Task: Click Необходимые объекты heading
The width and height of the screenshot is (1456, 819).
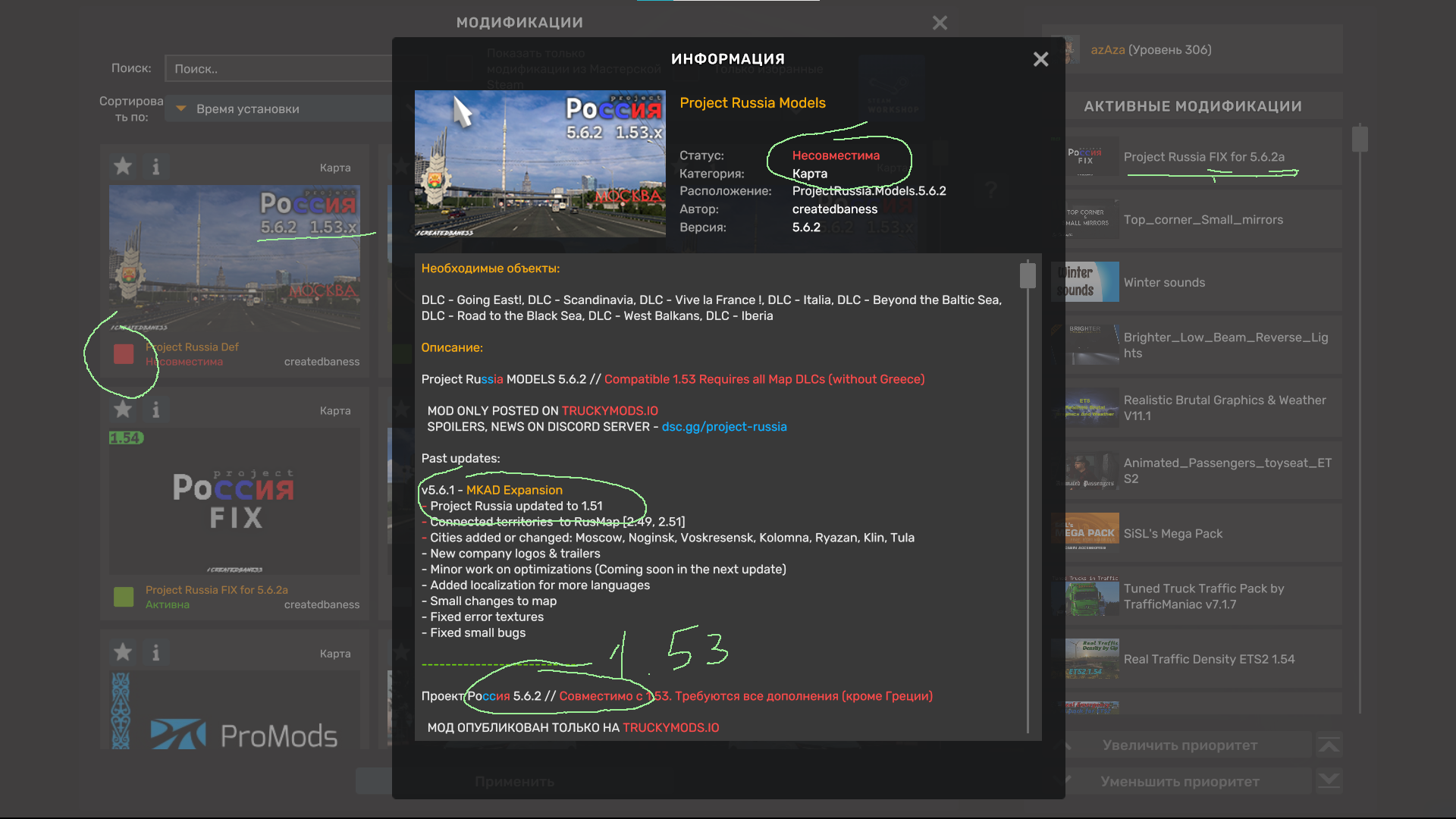Action: click(x=491, y=268)
